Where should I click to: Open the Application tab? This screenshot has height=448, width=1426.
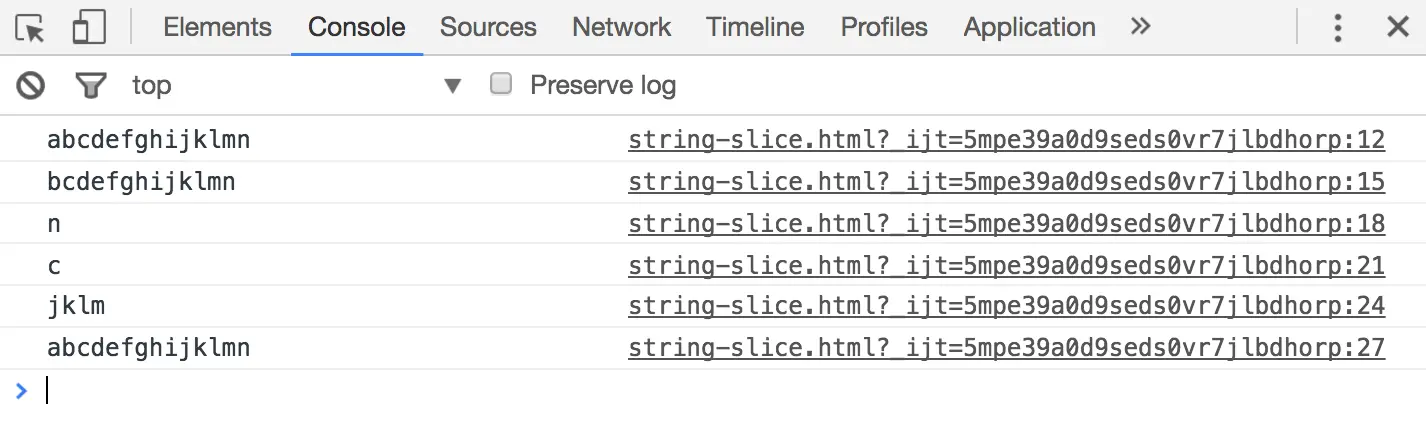pos(1029,28)
